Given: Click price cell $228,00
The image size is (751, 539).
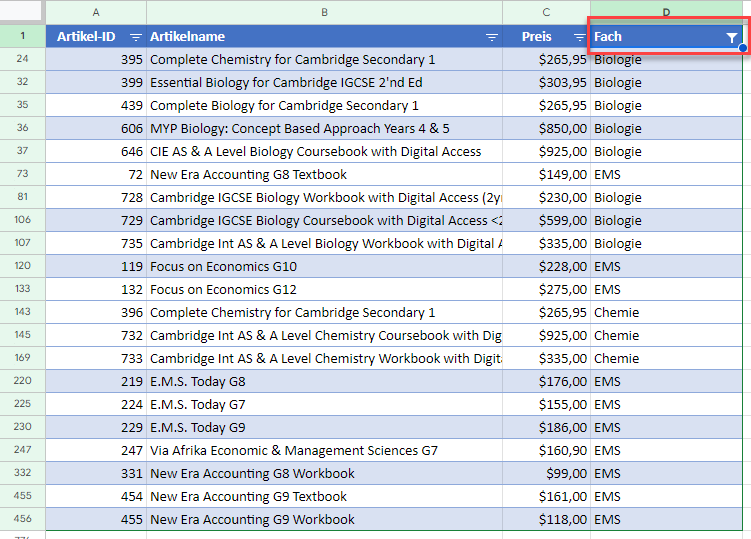Looking at the screenshot, I should coord(546,266).
